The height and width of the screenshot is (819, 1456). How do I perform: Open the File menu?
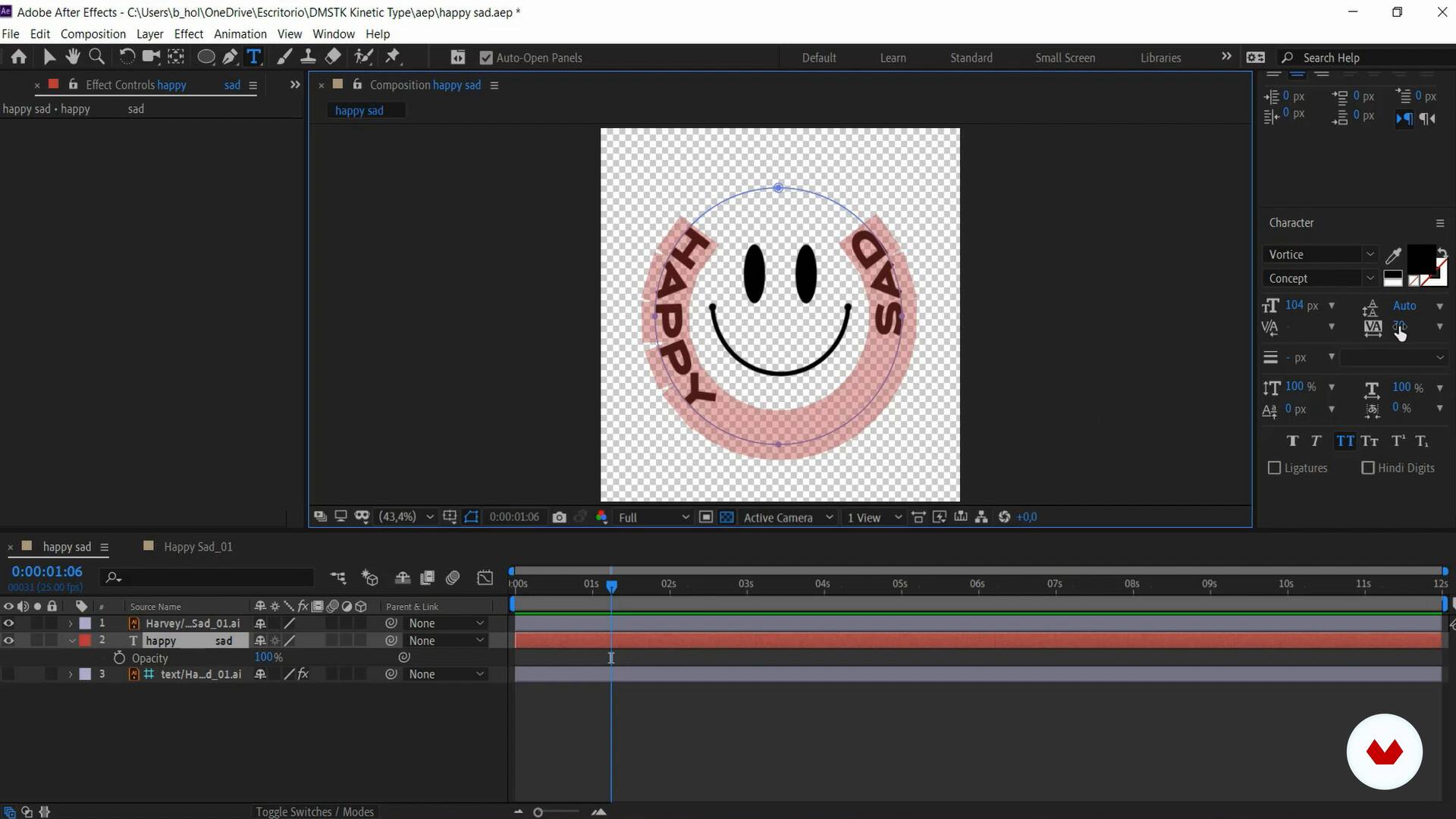(11, 34)
